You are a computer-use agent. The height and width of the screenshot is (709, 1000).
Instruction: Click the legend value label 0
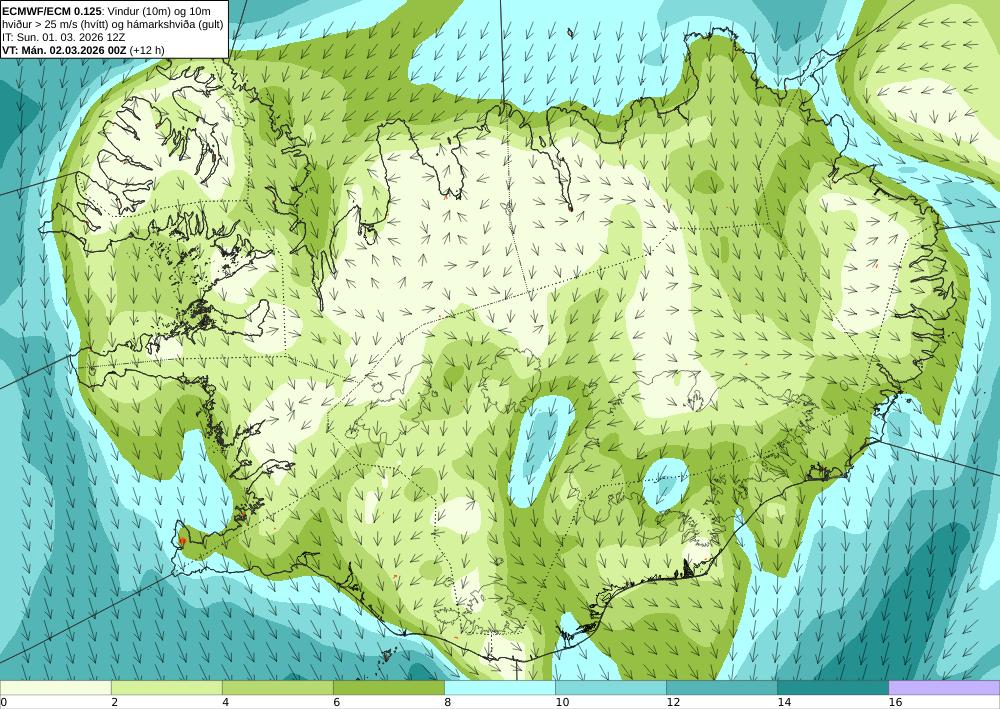click(x=3, y=702)
